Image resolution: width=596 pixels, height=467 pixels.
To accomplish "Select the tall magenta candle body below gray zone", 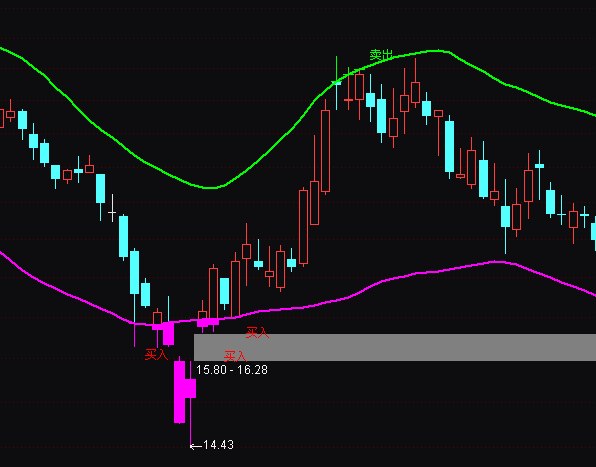I will coord(179,392).
